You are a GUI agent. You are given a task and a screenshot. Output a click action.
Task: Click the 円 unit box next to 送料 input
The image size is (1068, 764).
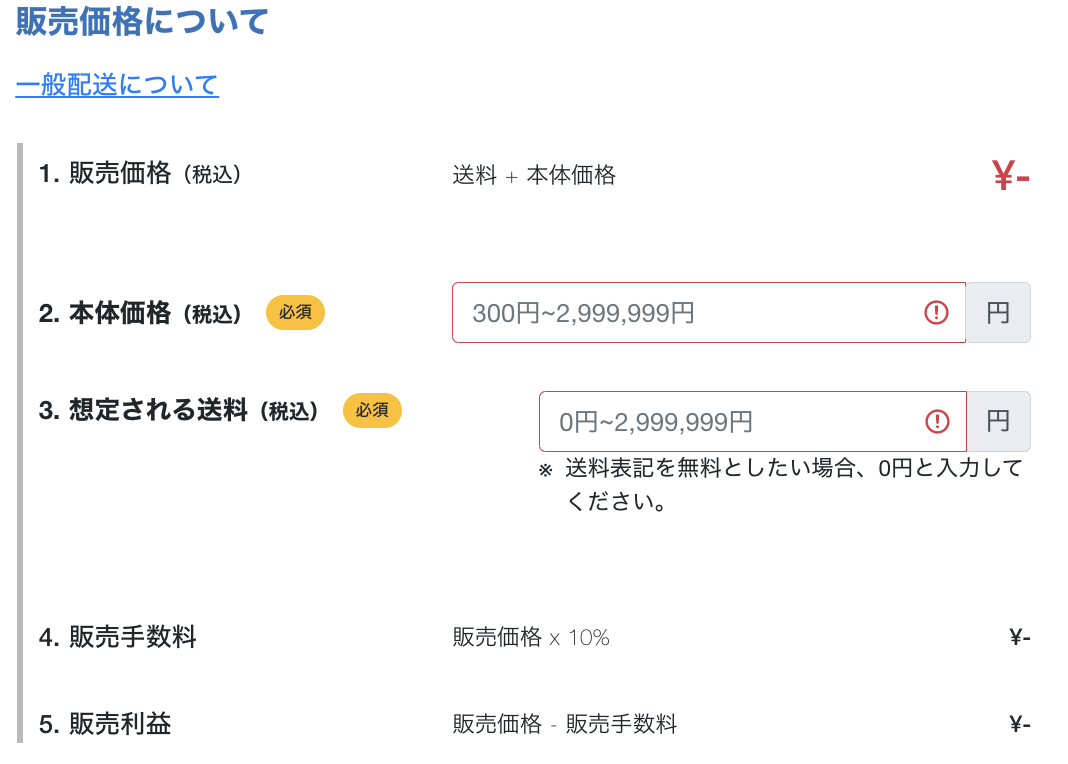[998, 421]
